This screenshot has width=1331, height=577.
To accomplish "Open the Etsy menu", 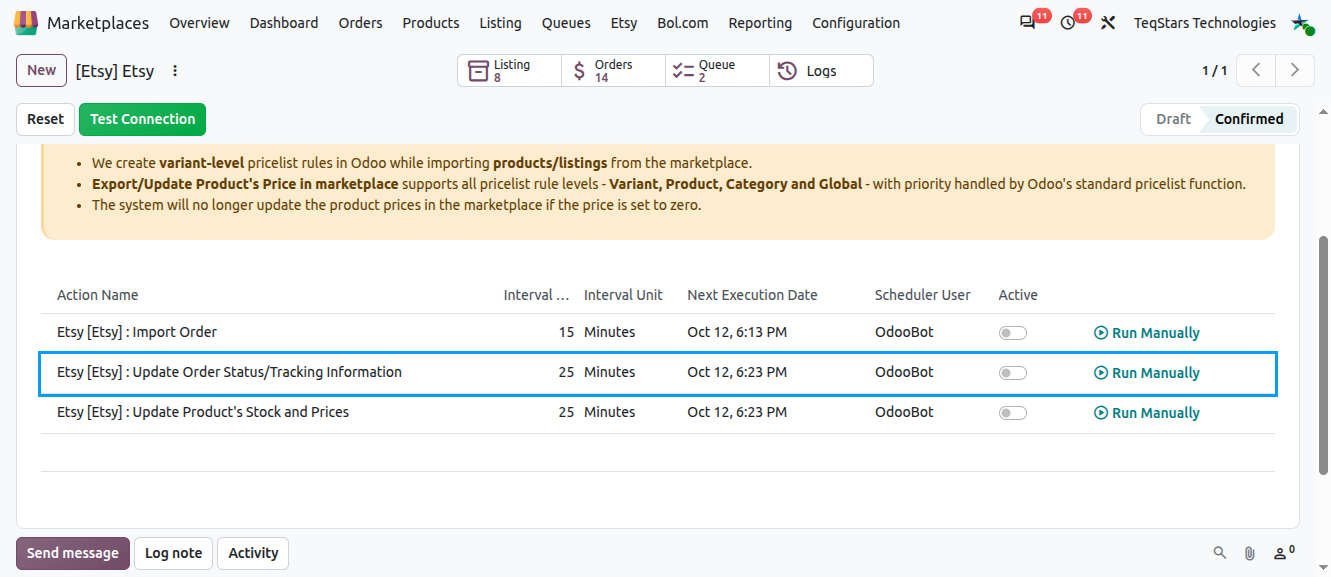I will (624, 23).
